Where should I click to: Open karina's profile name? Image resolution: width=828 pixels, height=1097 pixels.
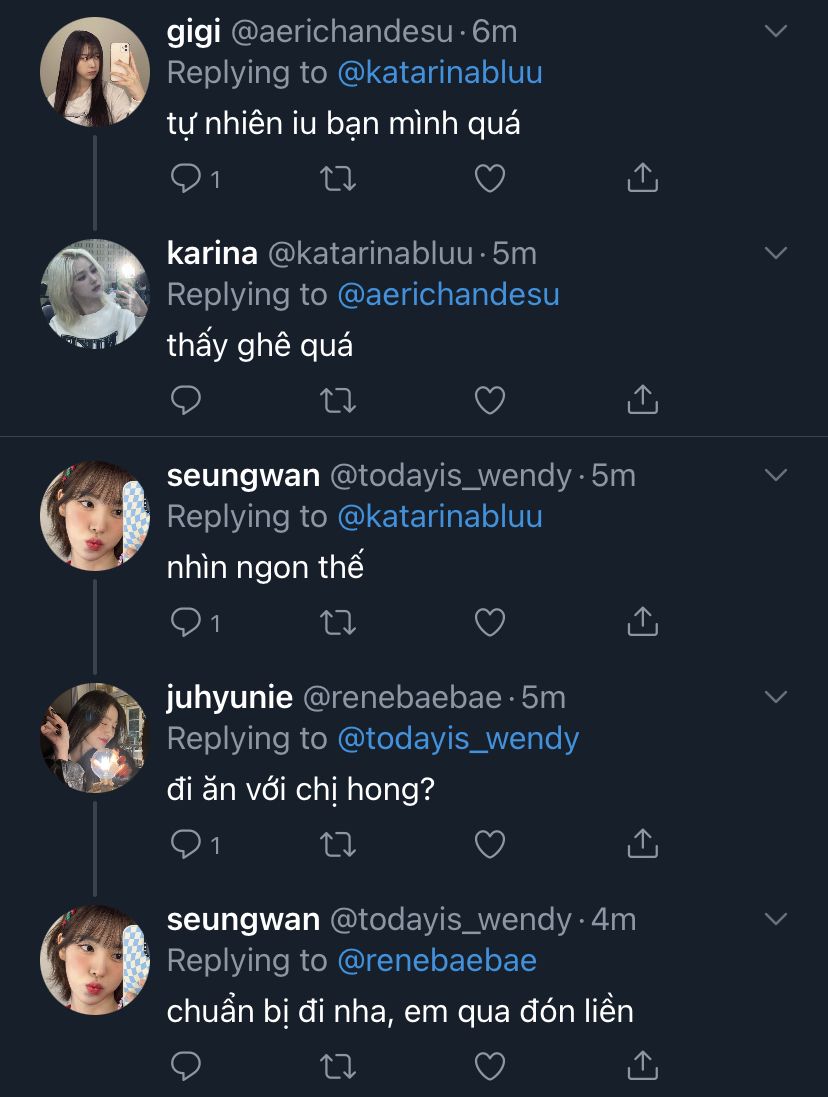pos(212,254)
